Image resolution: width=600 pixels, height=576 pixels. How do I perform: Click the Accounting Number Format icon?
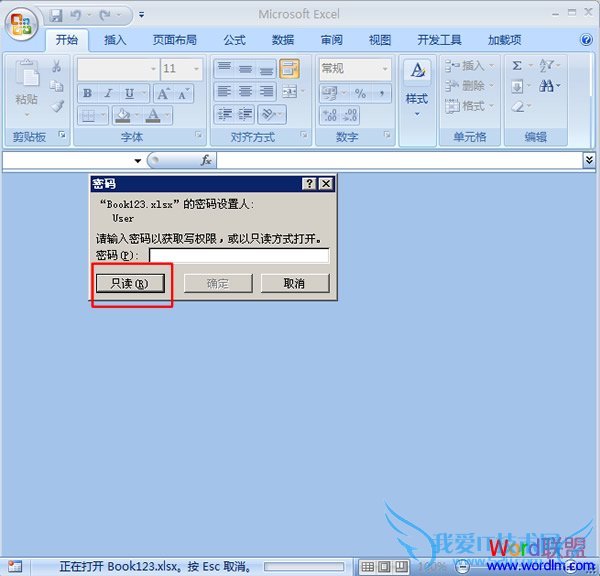point(329,93)
